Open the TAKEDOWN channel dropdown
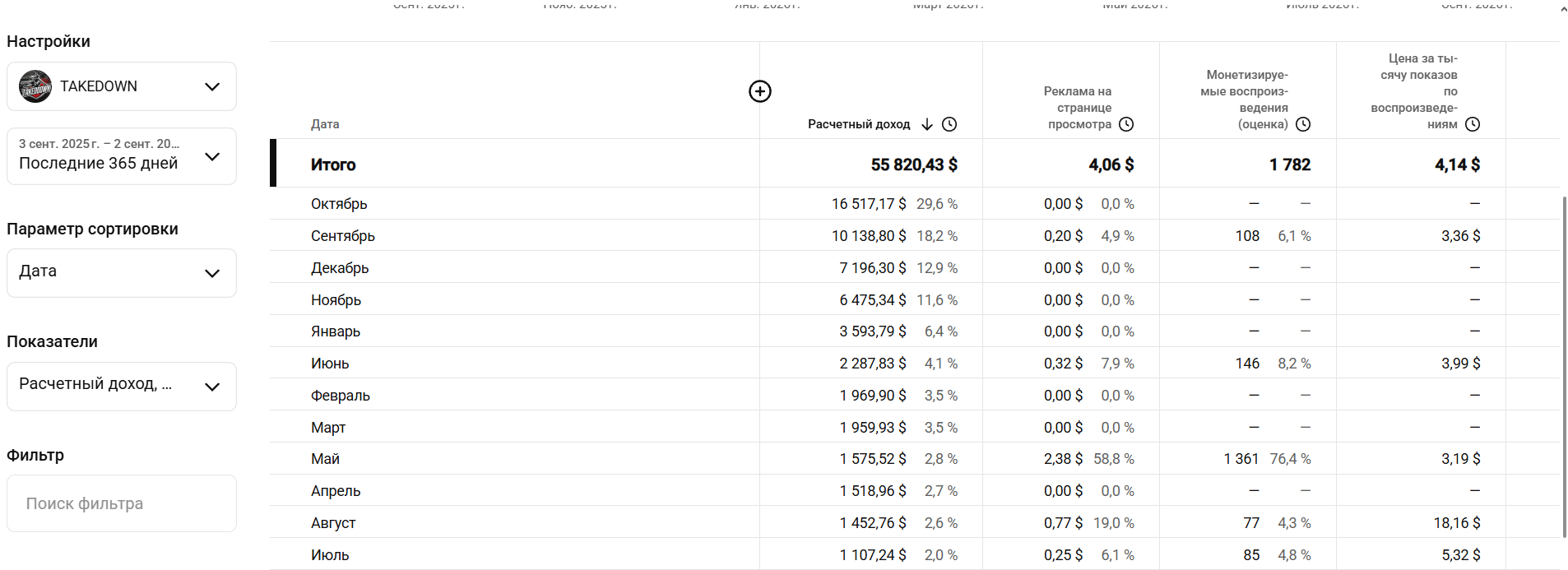1568x570 pixels. point(122,86)
